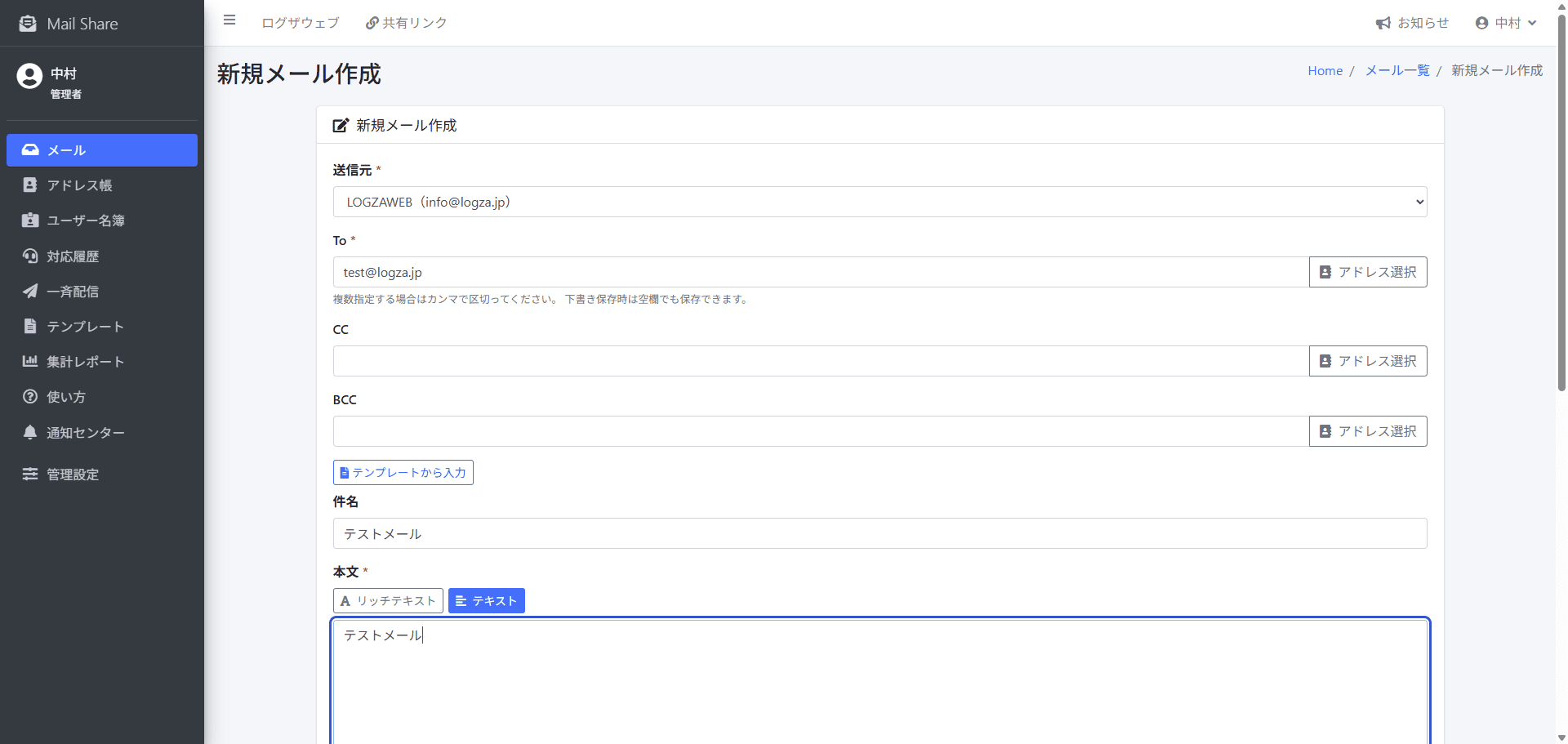Open 管理設定 in the sidebar menu
Viewport: 1568px width, 744px height.
102,474
